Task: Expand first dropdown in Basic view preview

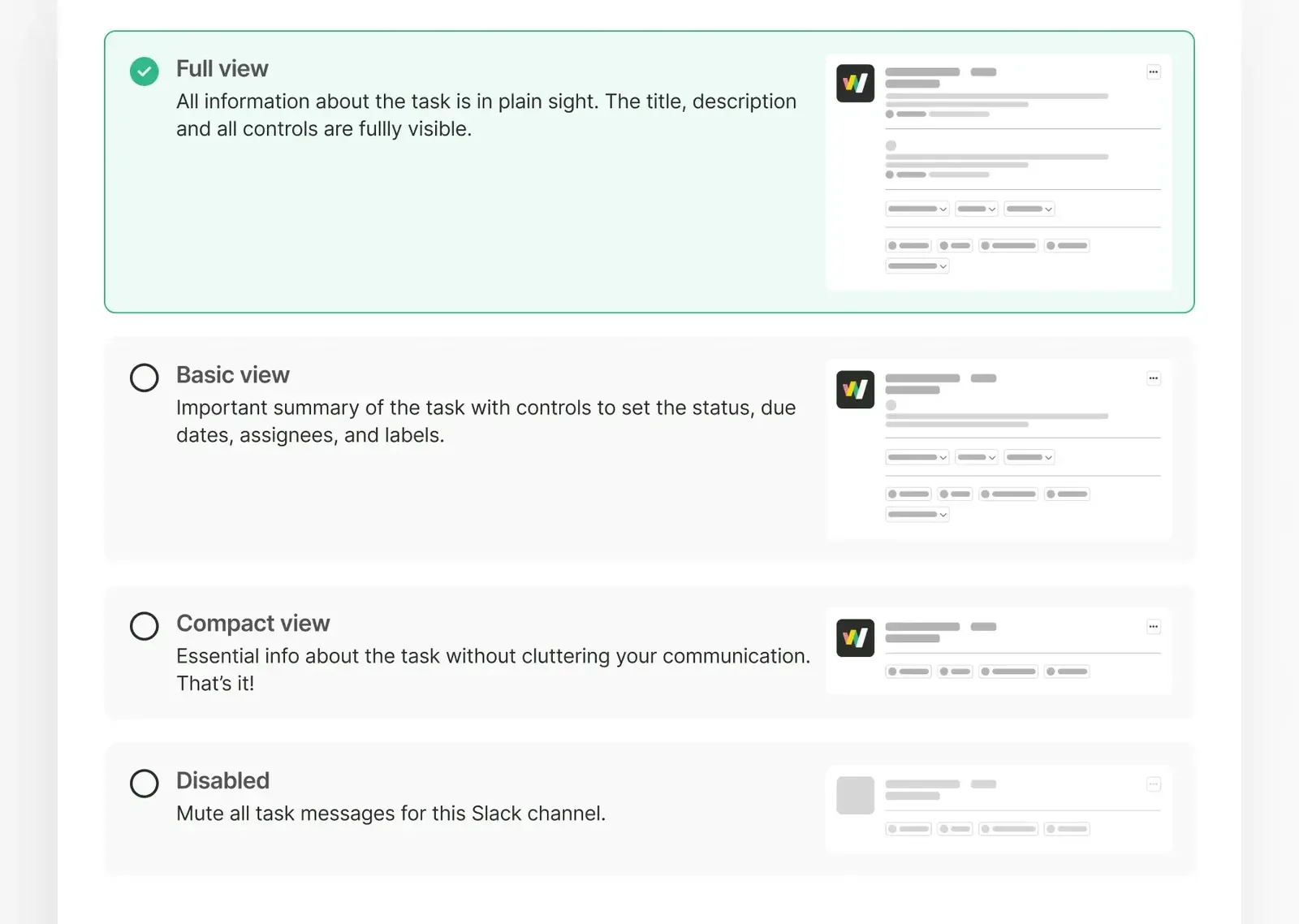Action: (x=917, y=458)
